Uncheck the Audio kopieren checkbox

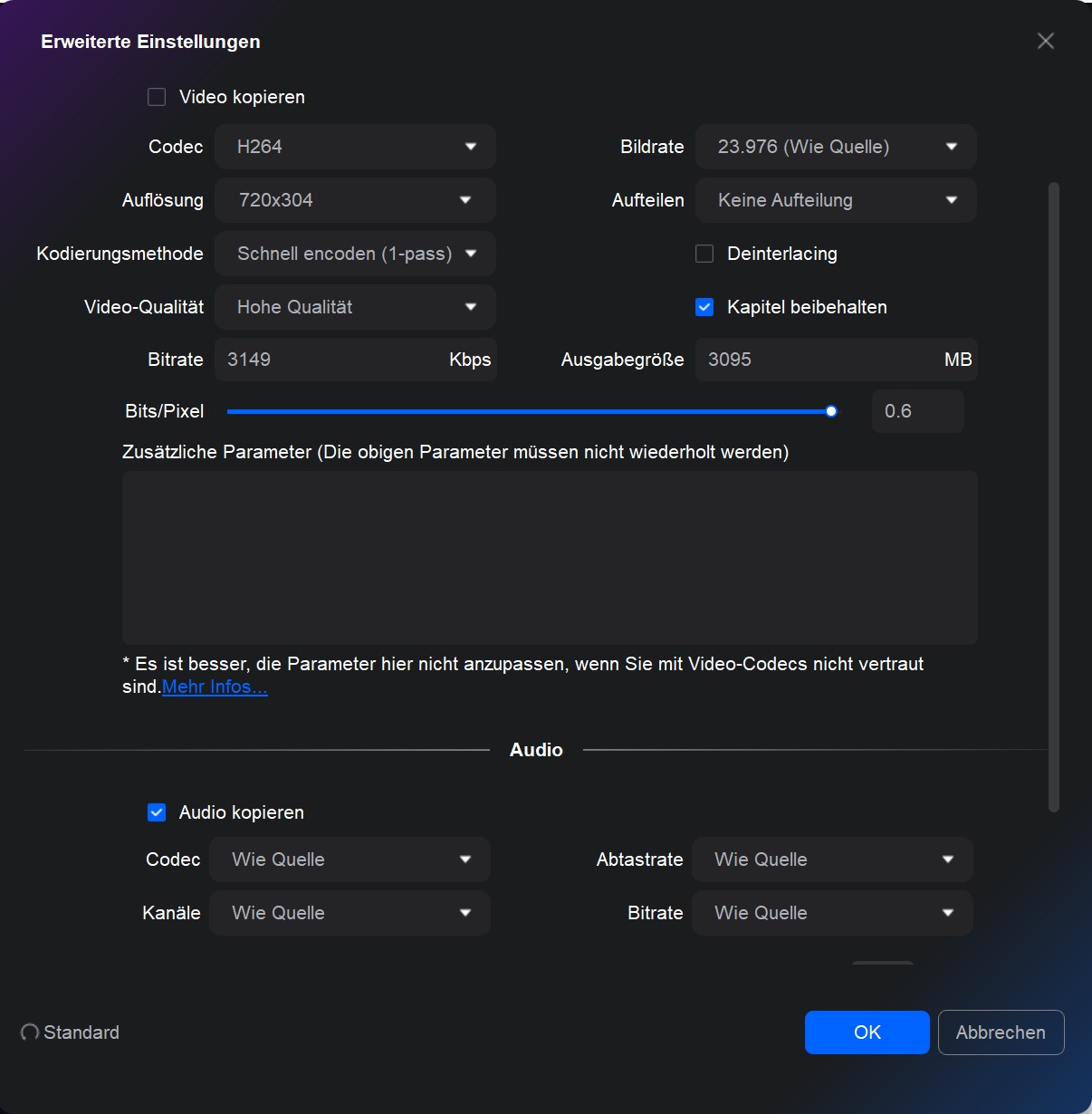157,812
